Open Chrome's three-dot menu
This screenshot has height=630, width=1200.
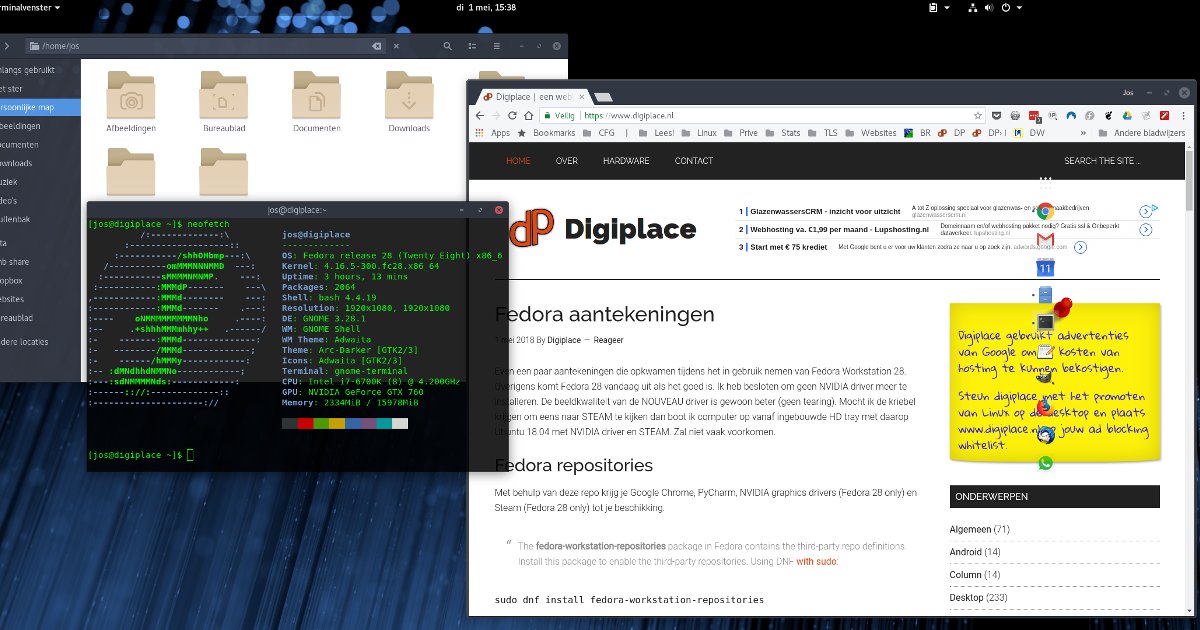1183,115
